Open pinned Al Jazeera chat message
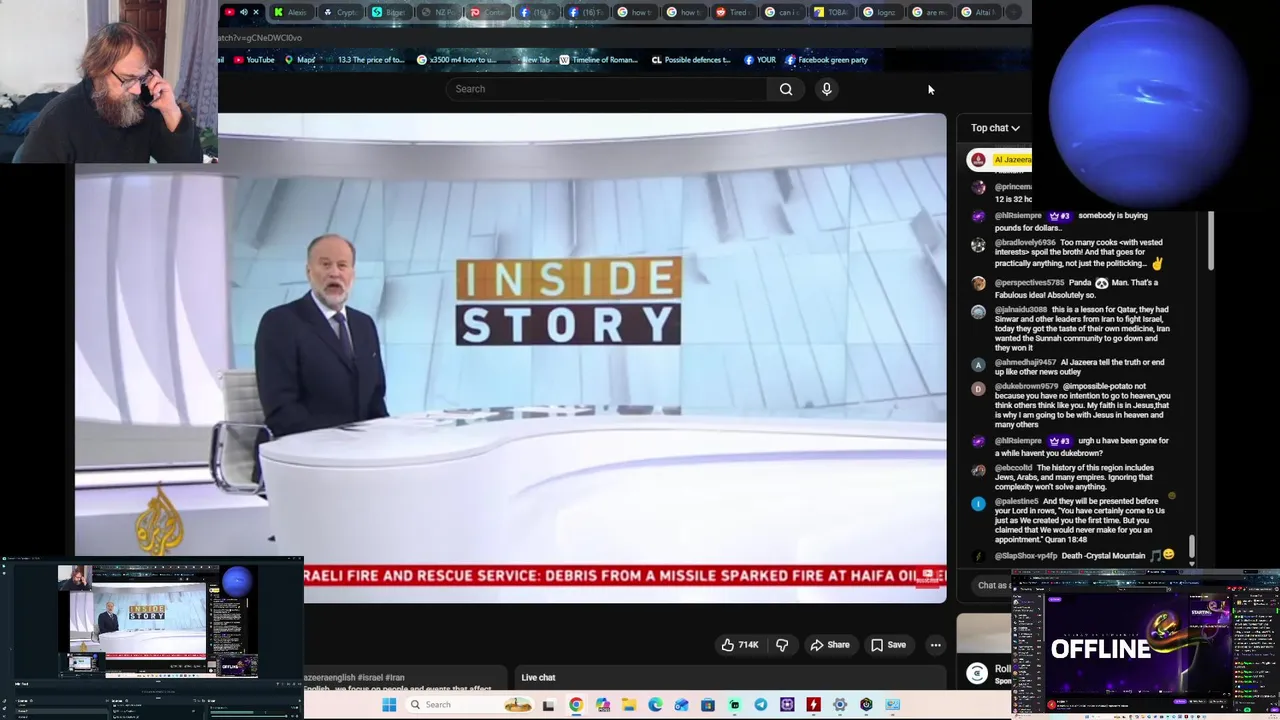 pos(999,160)
